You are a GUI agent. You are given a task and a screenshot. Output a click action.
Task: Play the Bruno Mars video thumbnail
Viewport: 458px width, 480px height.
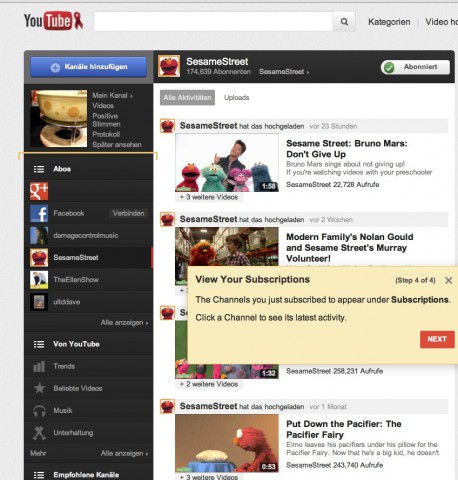pos(227,163)
